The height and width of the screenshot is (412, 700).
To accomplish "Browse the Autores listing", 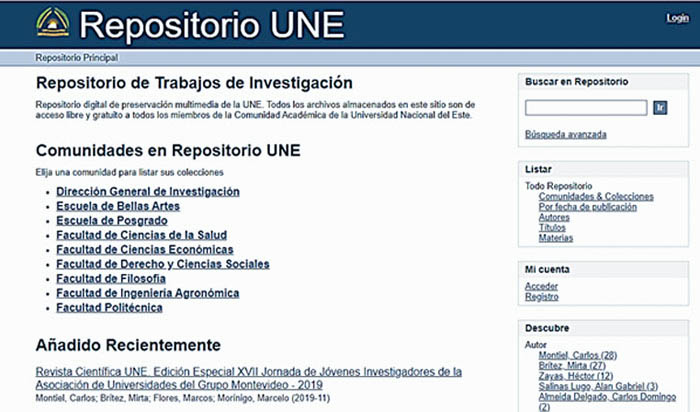I will coord(554,217).
